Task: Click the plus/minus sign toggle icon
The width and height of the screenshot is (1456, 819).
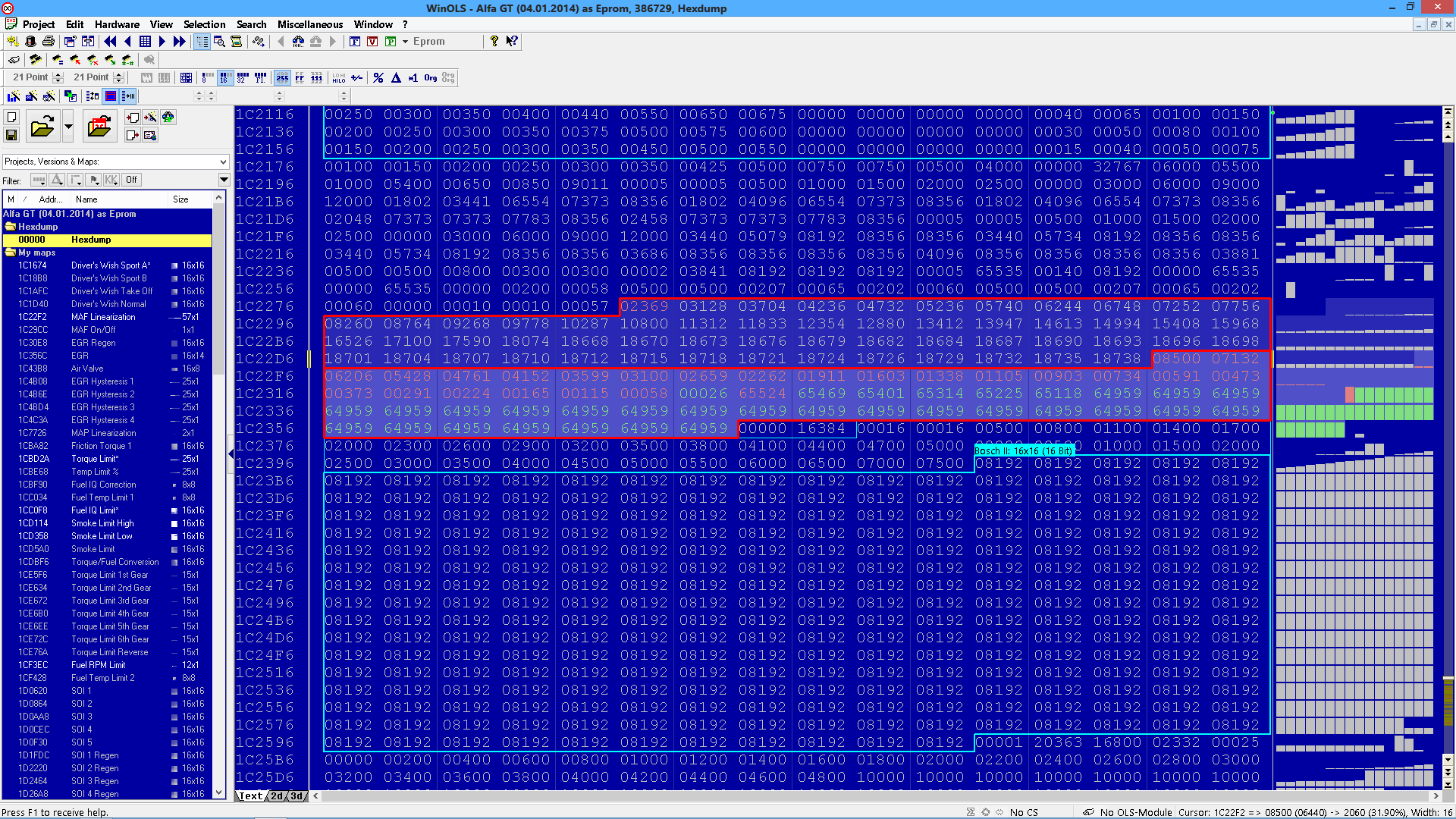Action: pyautogui.click(x=357, y=77)
